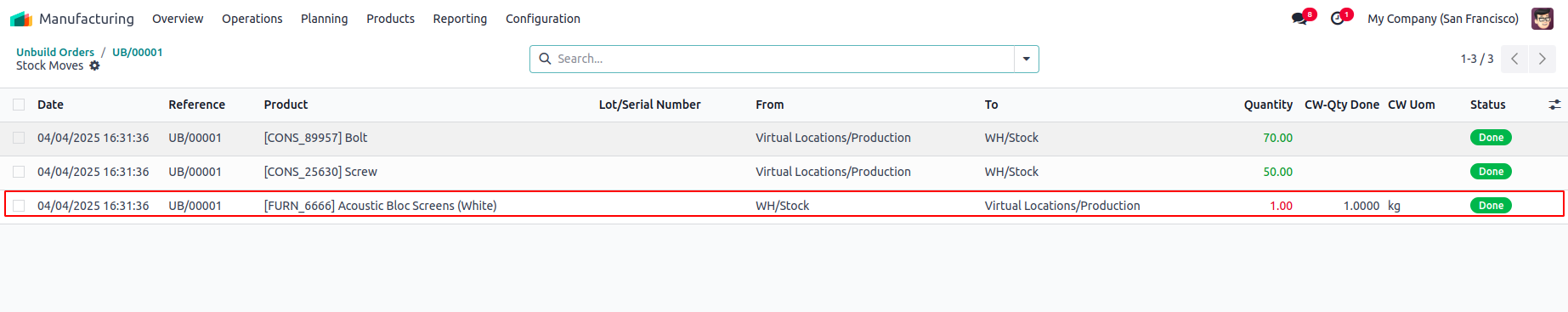Click the user avatar in top bar
This screenshot has width=1568, height=312.
(x=1543, y=19)
